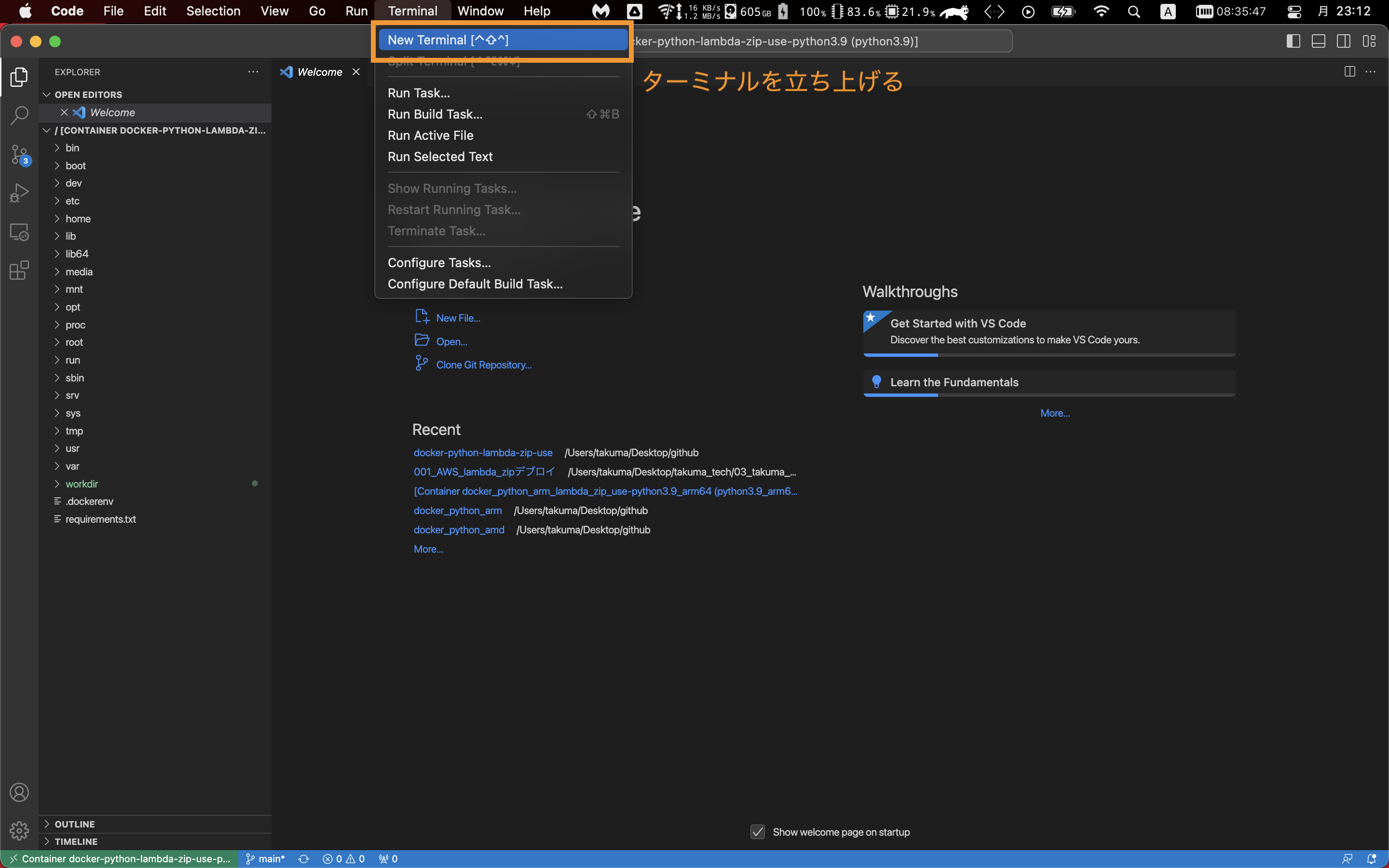1389x868 pixels.
Task: Toggle the secondary side bar
Action: click(1344, 41)
